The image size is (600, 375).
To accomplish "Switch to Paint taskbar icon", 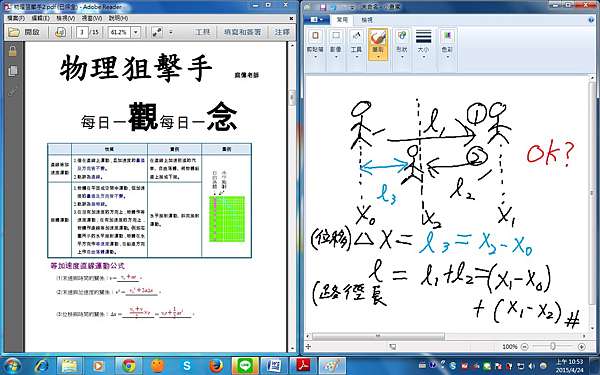I will tap(332, 366).
